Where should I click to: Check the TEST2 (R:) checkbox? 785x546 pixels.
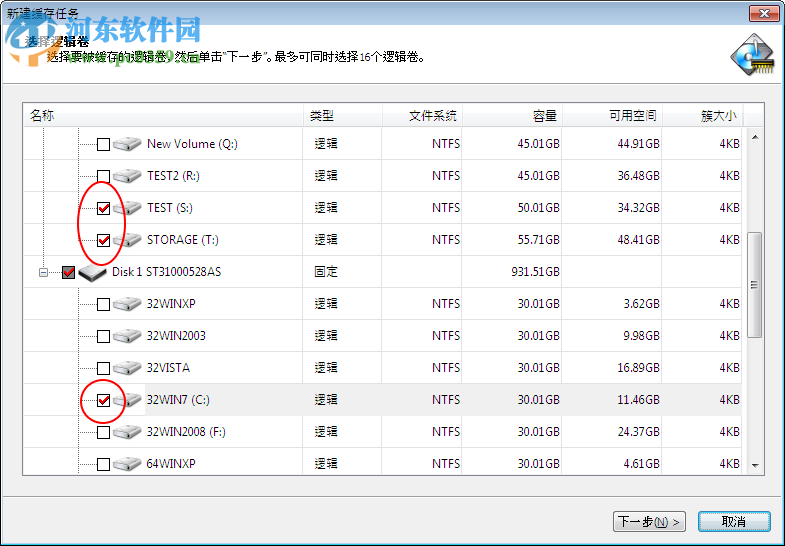[x=103, y=176]
